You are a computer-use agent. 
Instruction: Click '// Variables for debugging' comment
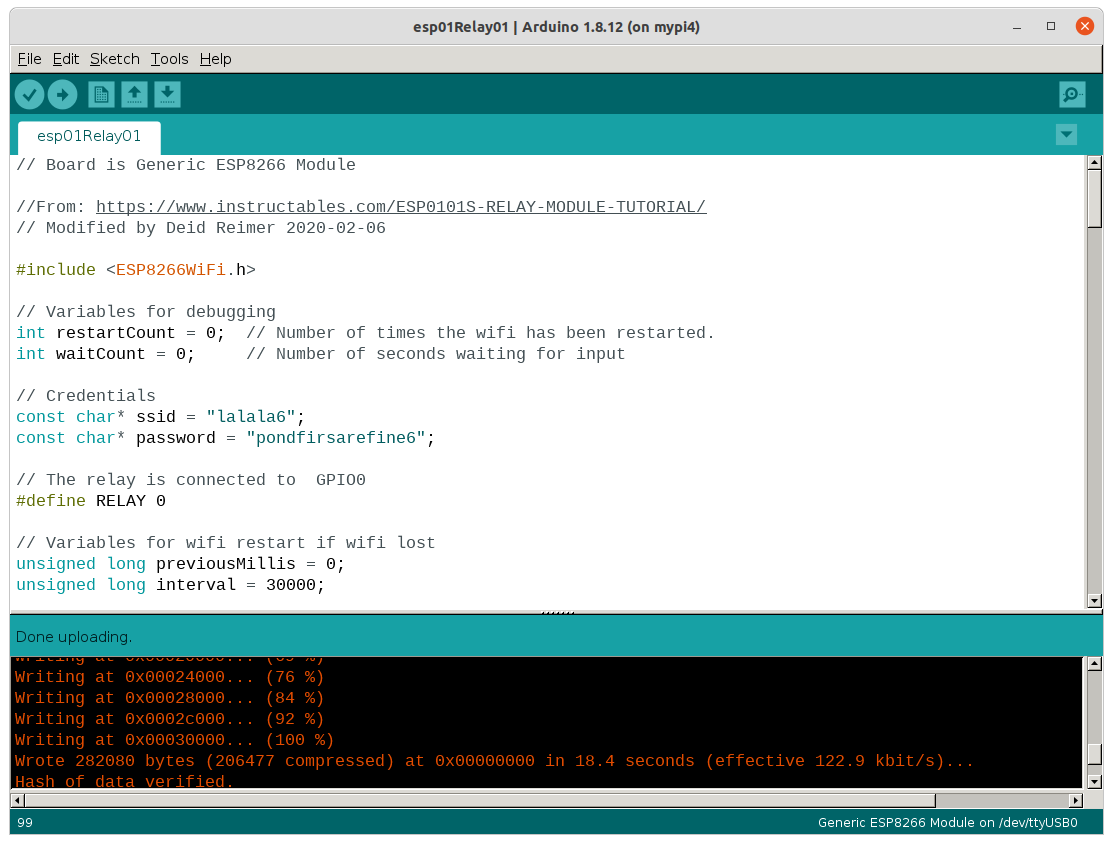coord(146,312)
